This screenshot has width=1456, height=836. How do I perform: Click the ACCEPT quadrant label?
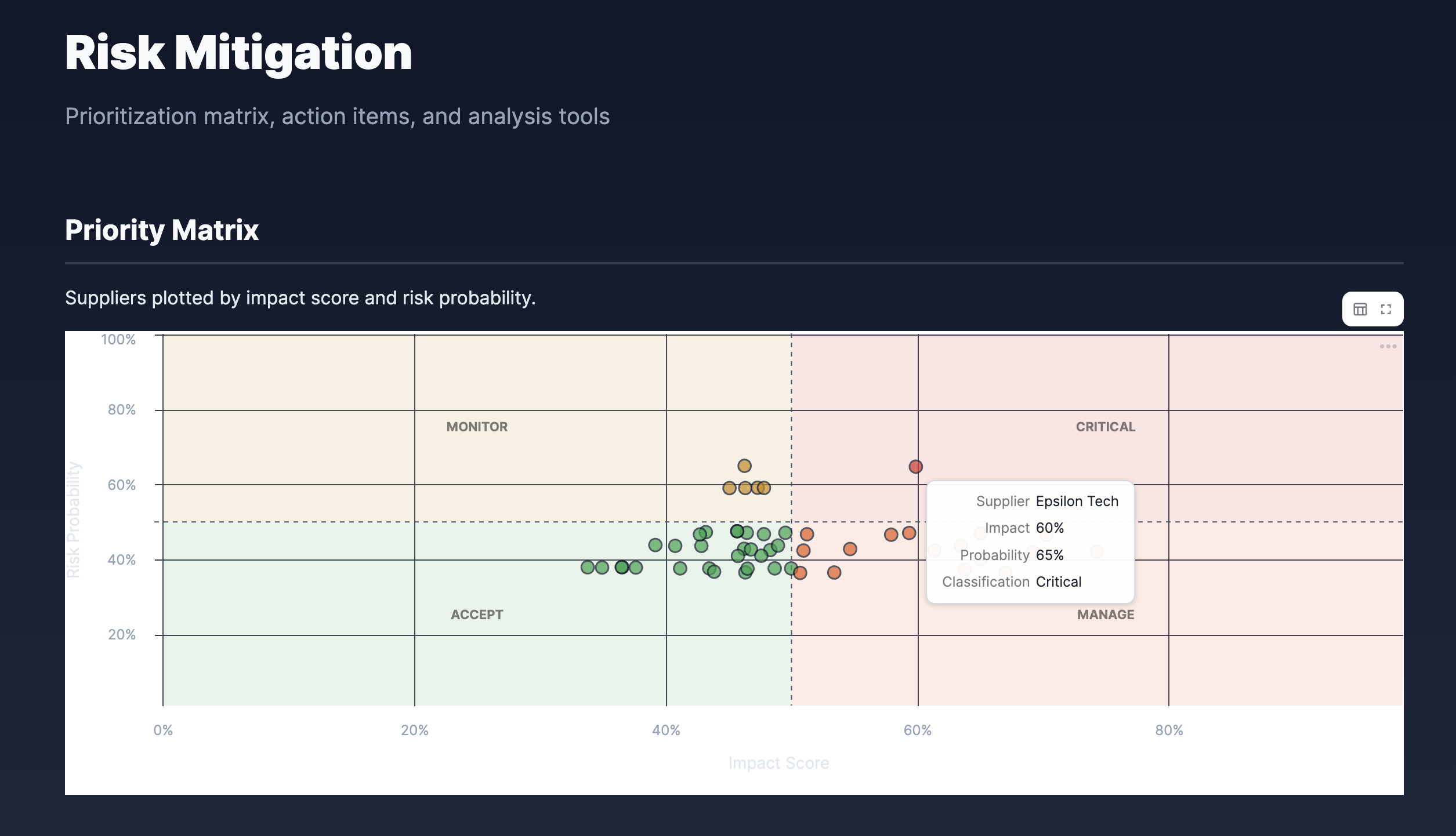click(x=476, y=615)
